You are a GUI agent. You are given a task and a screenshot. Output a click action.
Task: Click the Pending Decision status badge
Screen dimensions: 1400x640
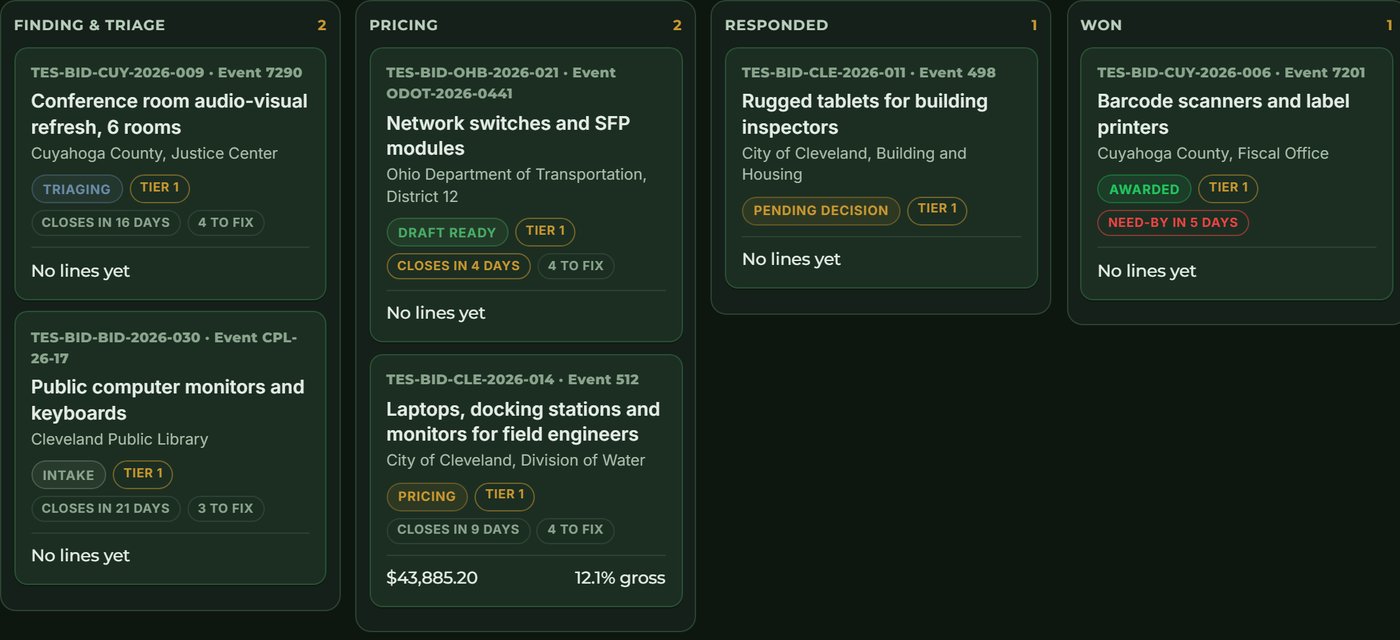point(821,210)
